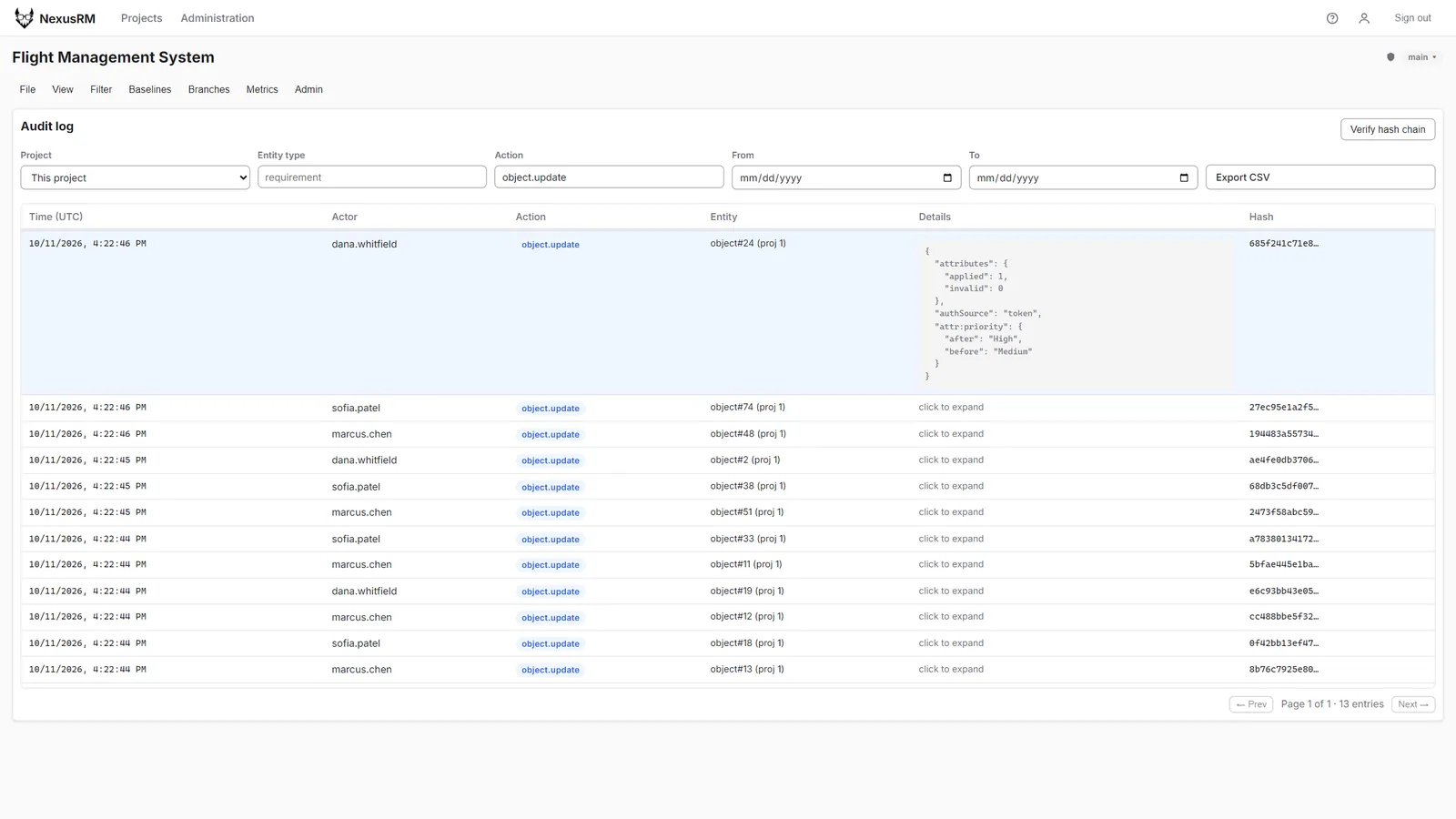Open the user profile icon
Screen dimensions: 1456x819
1364,18
